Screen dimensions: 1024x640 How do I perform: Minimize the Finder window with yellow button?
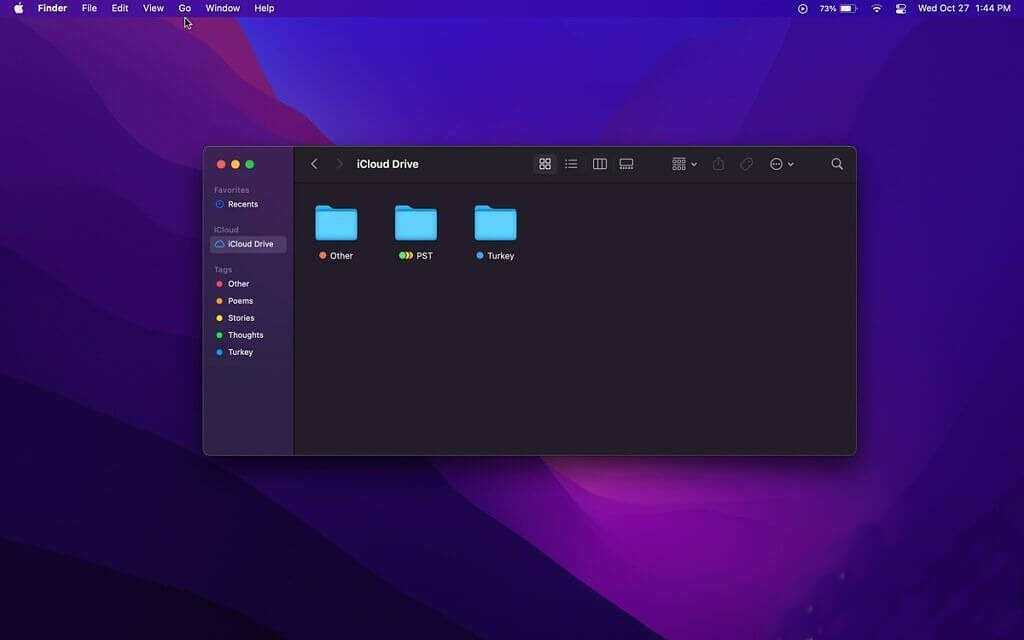(x=235, y=165)
